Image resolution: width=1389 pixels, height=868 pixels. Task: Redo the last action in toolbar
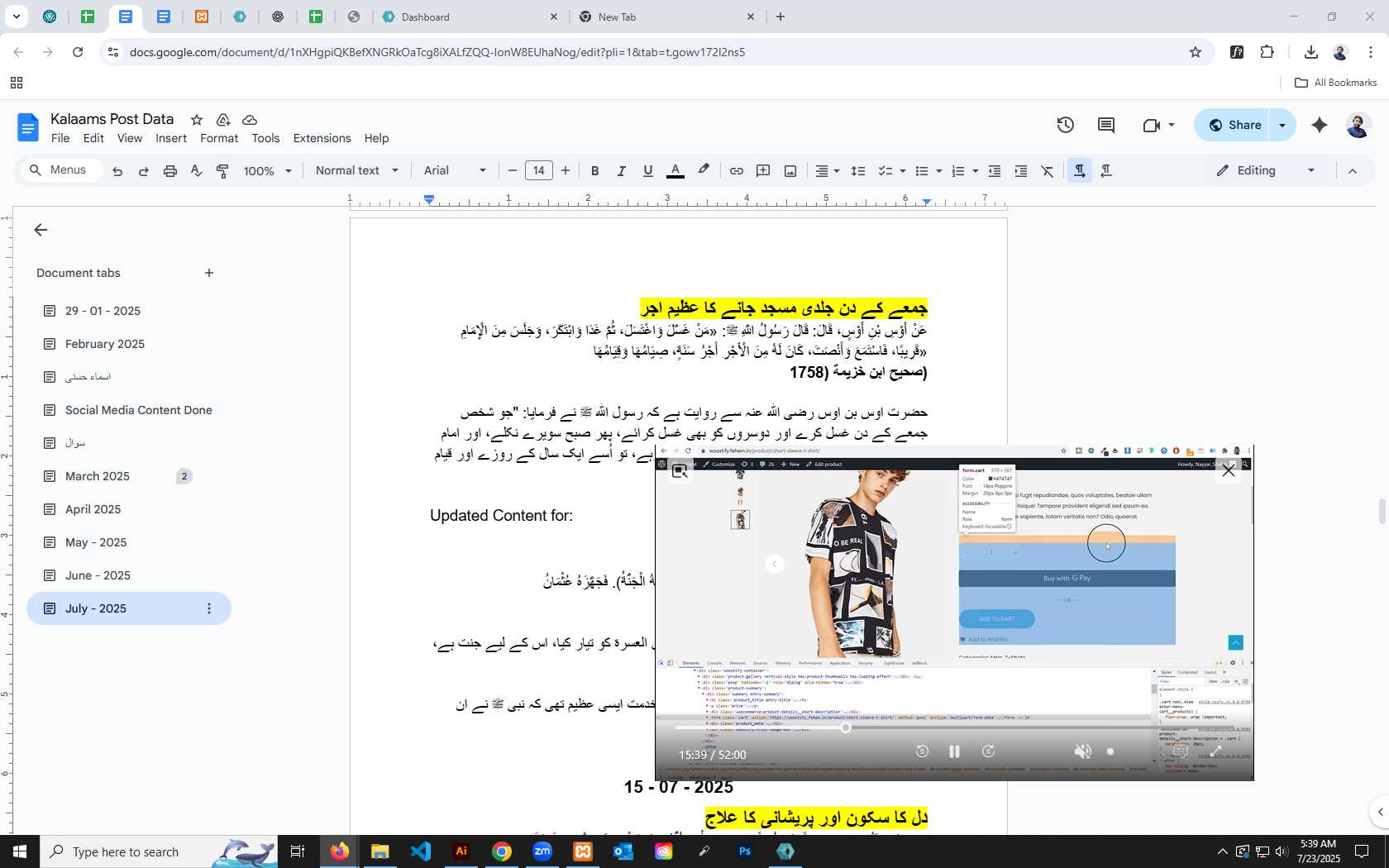[144, 171]
